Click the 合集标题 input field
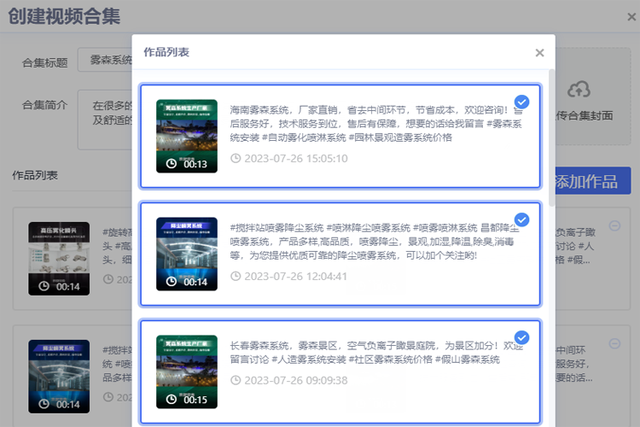Image resolution: width=640 pixels, height=427 pixels. pyautogui.click(x=105, y=60)
